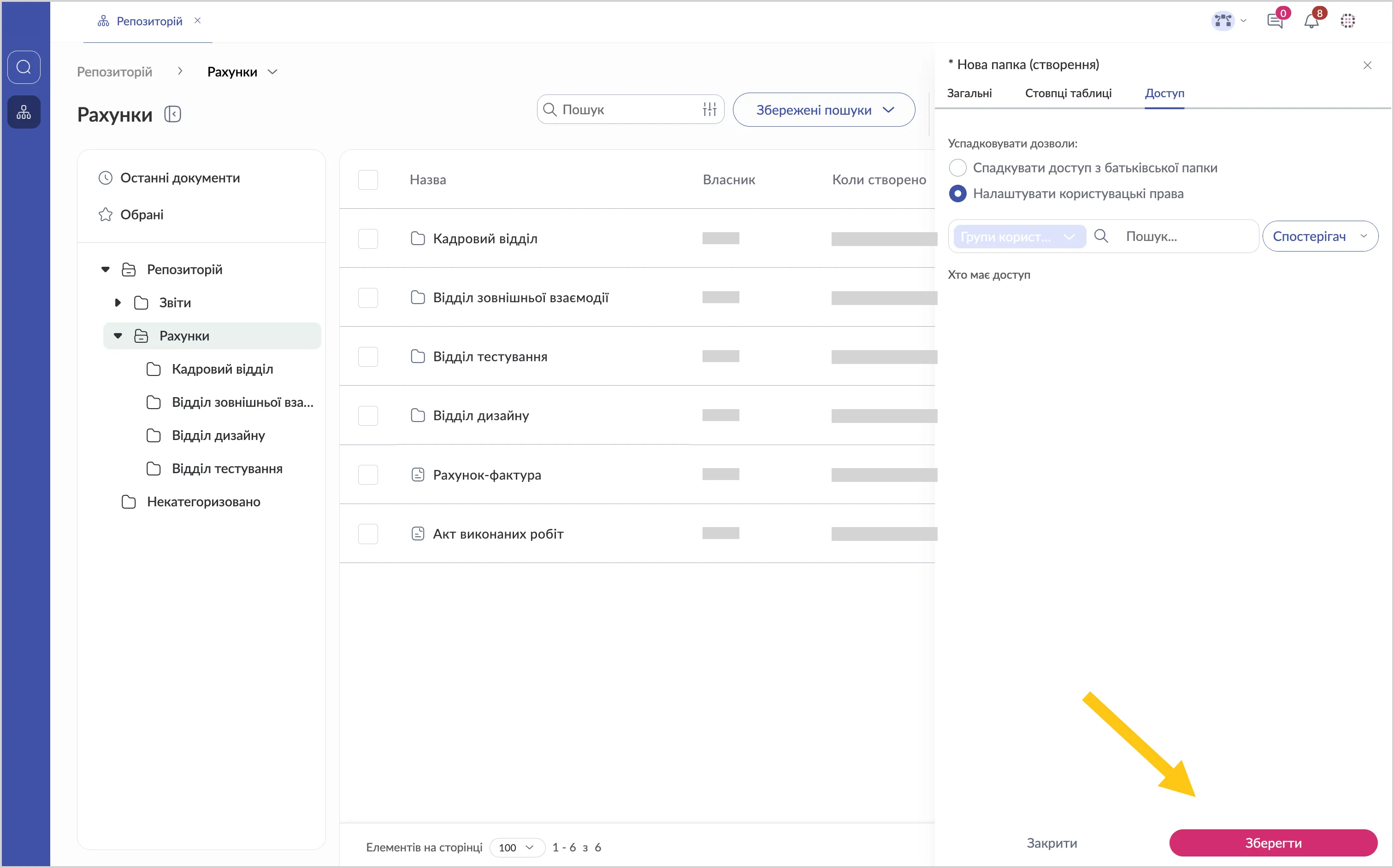The height and width of the screenshot is (868, 1394).
Task: Open the messages icon with badge
Action: tap(1274, 22)
